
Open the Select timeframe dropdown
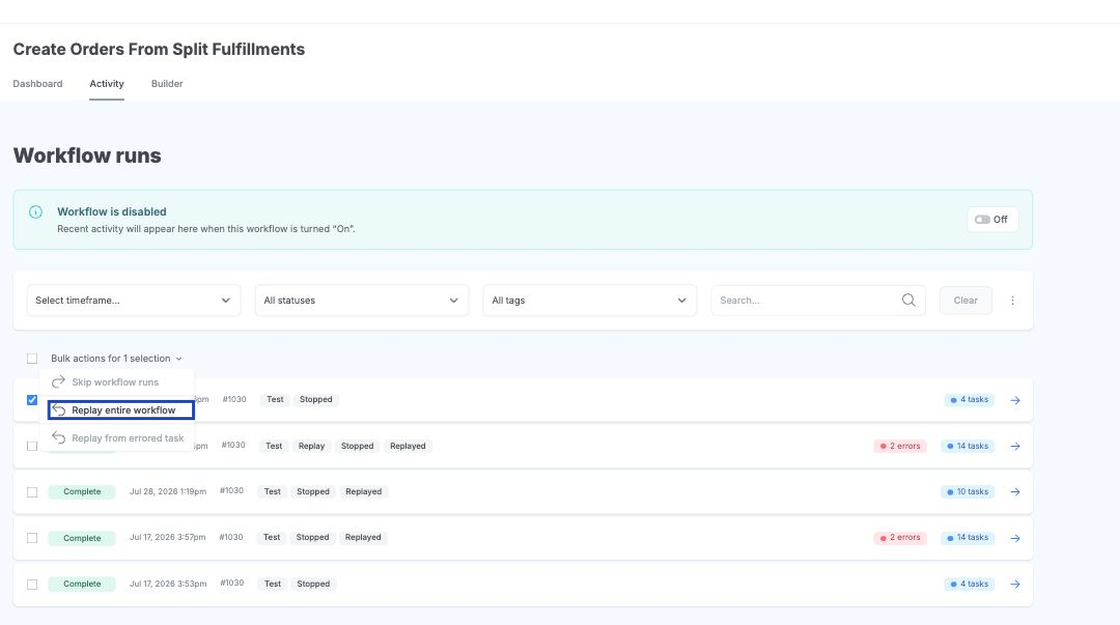(134, 300)
